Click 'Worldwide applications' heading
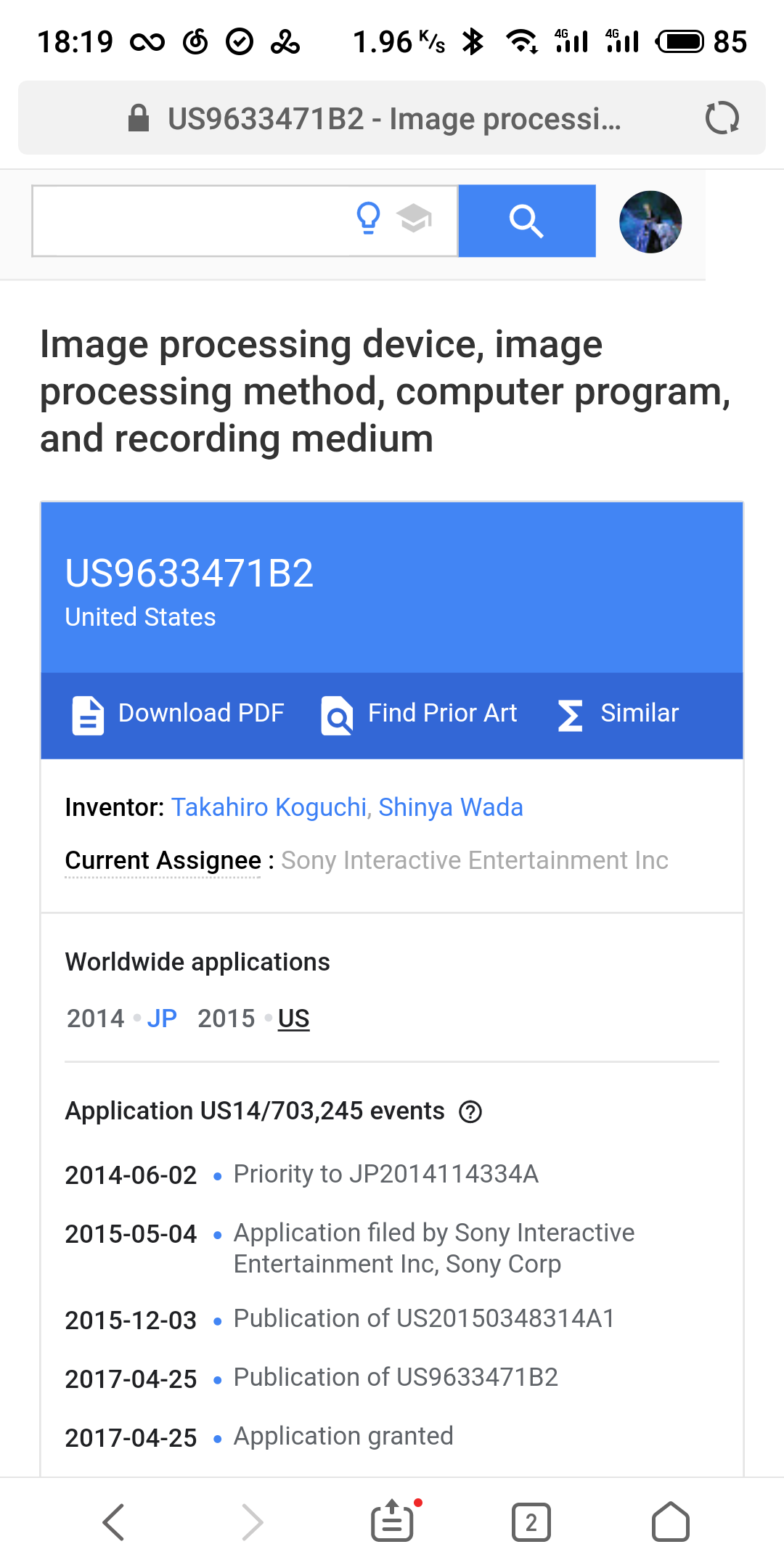Image resolution: width=784 pixels, height=1568 pixels. pyautogui.click(x=197, y=962)
